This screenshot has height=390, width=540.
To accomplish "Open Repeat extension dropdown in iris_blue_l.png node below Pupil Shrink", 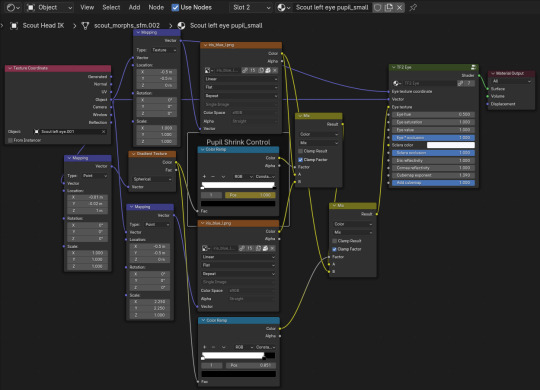I will click(238, 274).
